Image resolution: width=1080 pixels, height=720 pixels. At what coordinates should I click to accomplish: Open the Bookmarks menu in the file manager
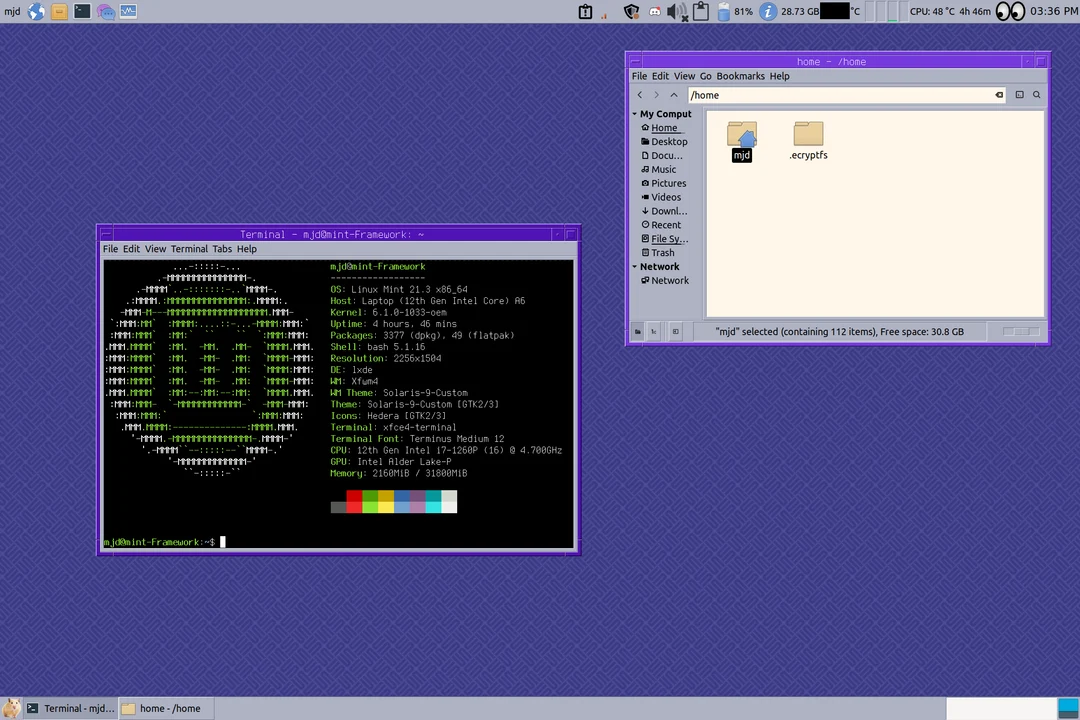pos(741,75)
